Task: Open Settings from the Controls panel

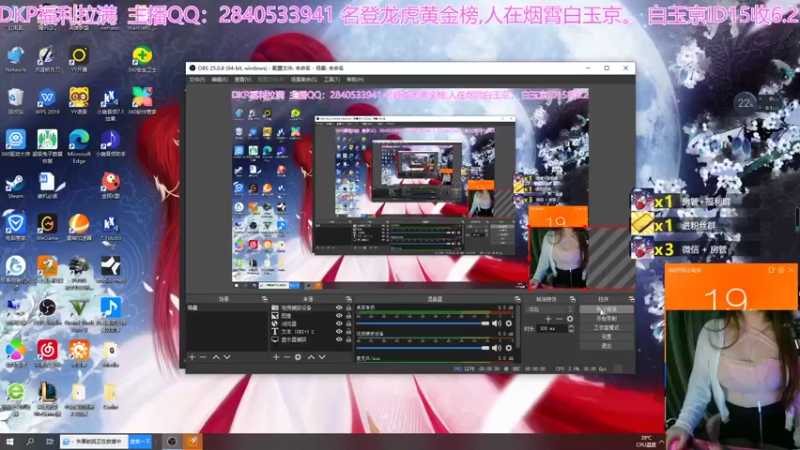Action: tap(607, 337)
